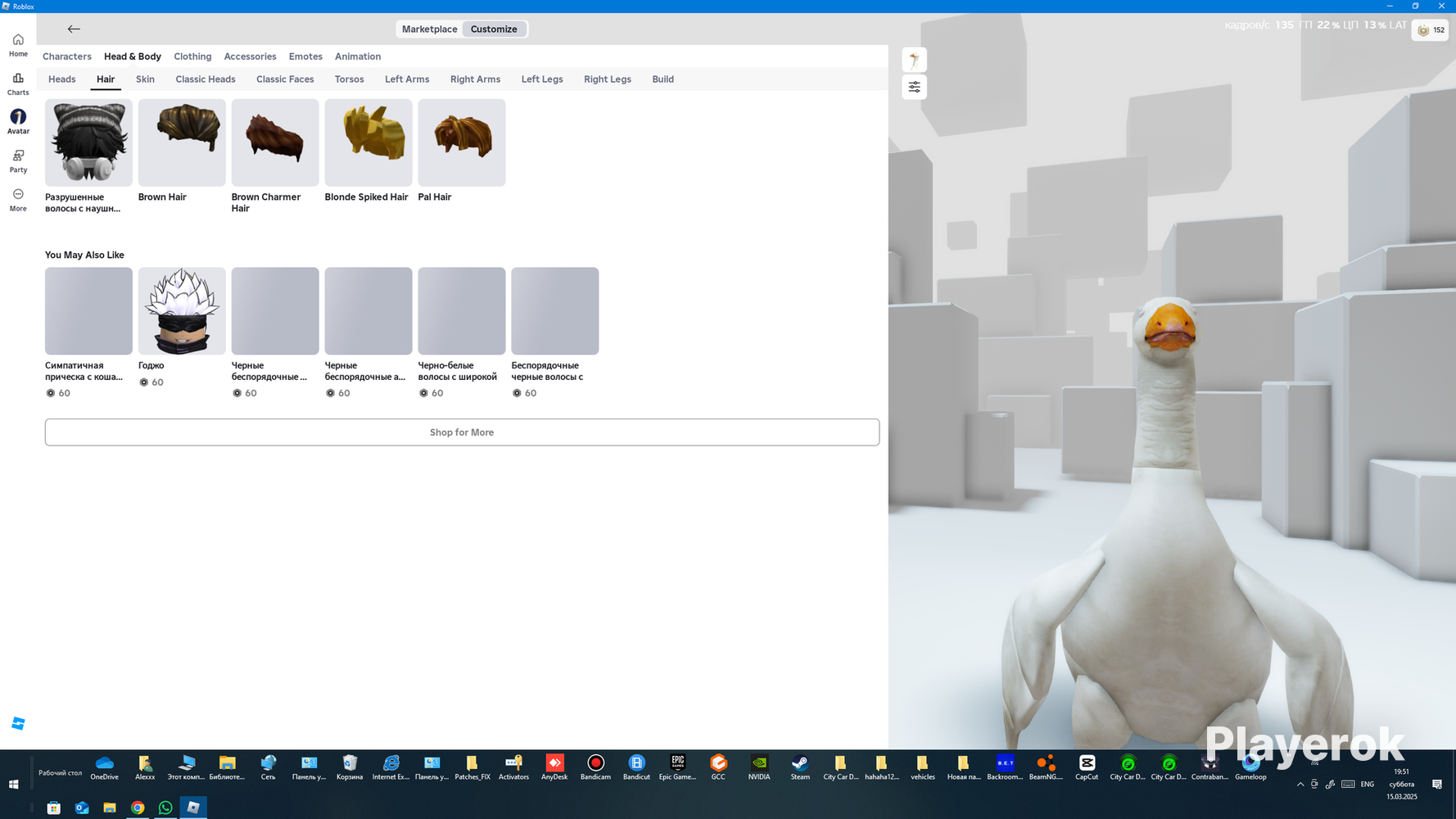
Task: Open the Characters tab
Action: [x=67, y=57]
